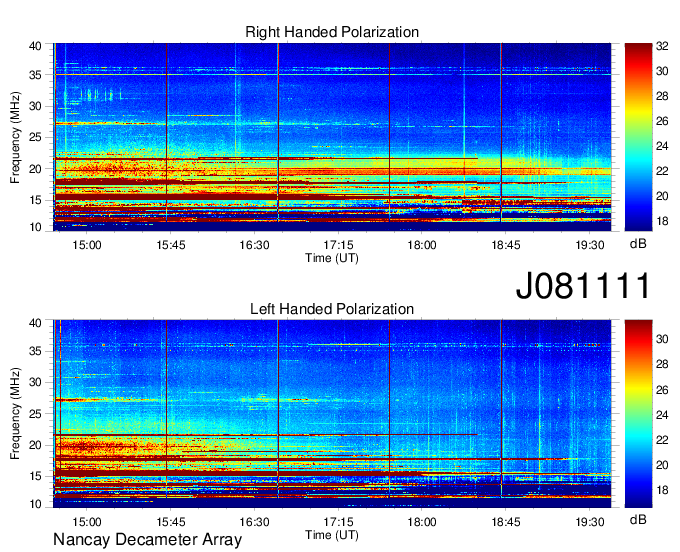Screen dimensions: 680x552
Task: Click the 18:00 tick label on the top plot
Action: pos(422,245)
